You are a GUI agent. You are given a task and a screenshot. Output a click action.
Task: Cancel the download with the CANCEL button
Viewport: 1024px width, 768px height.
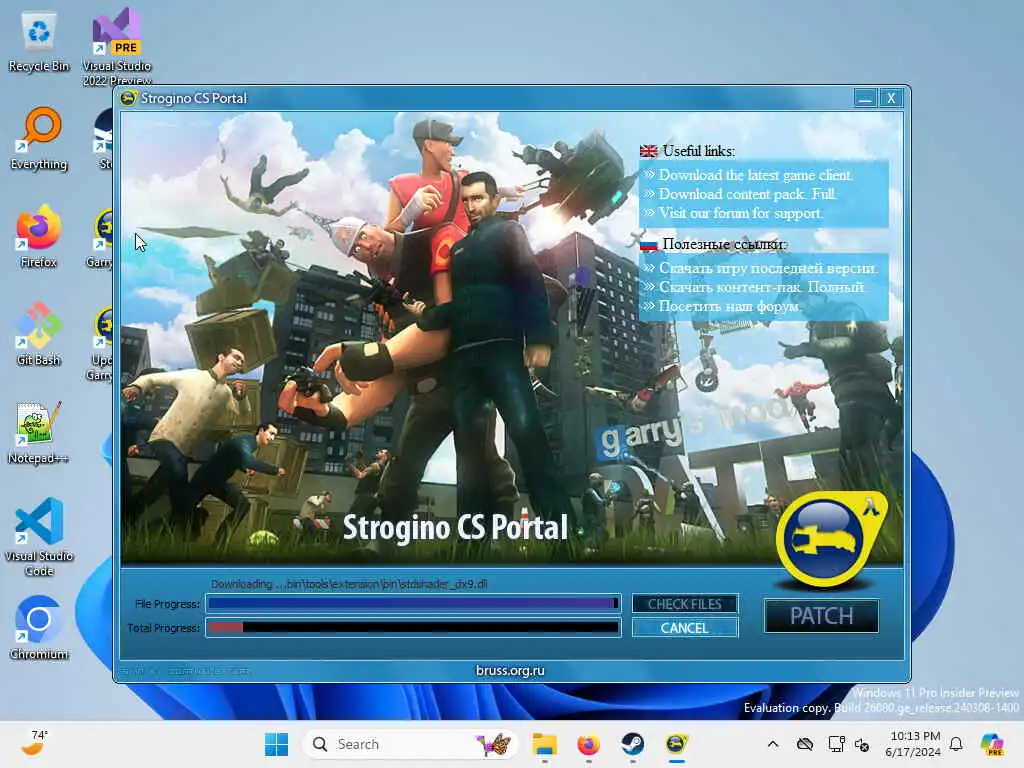tap(685, 628)
